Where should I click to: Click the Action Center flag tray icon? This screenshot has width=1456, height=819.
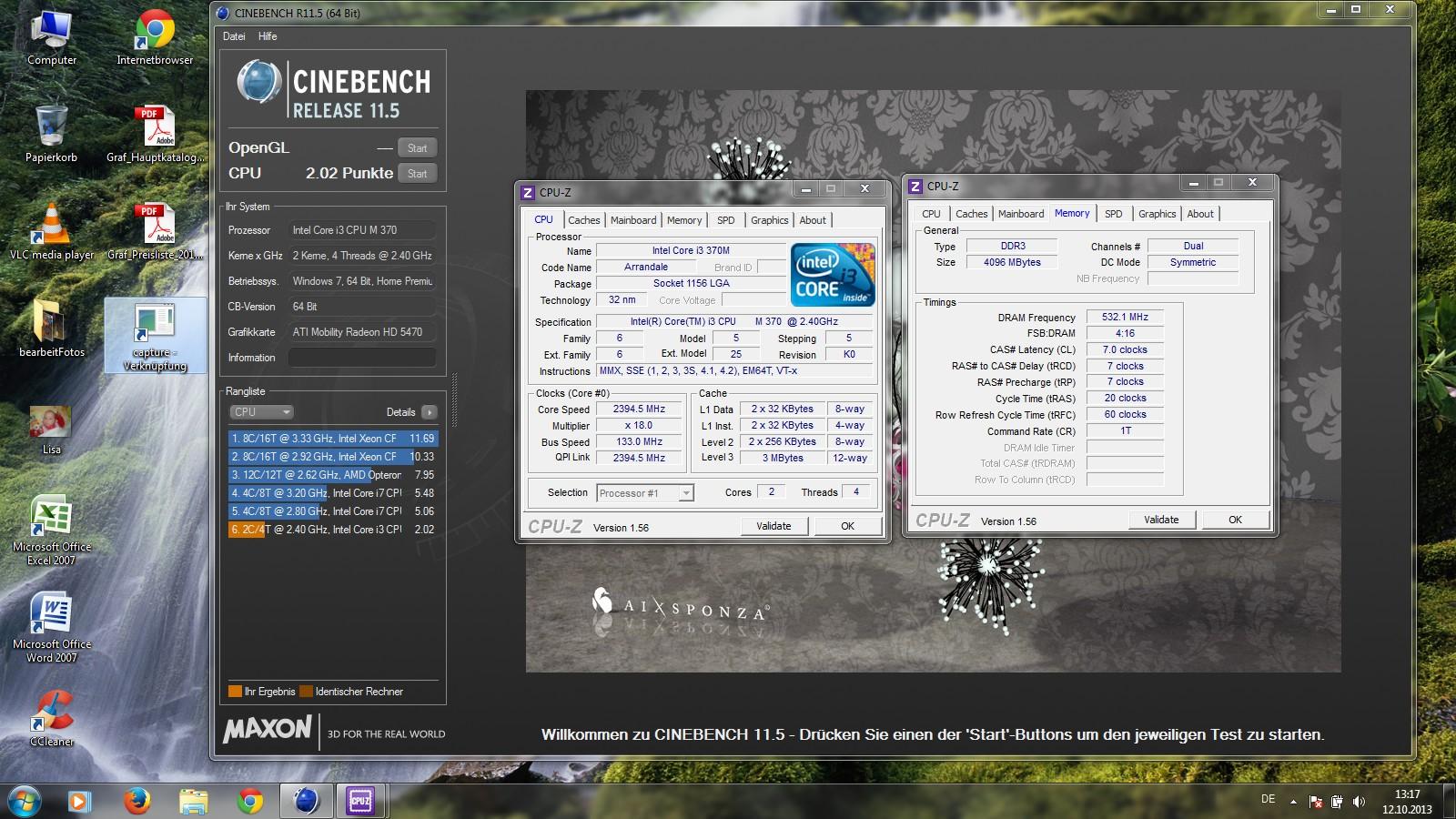[x=1315, y=802]
